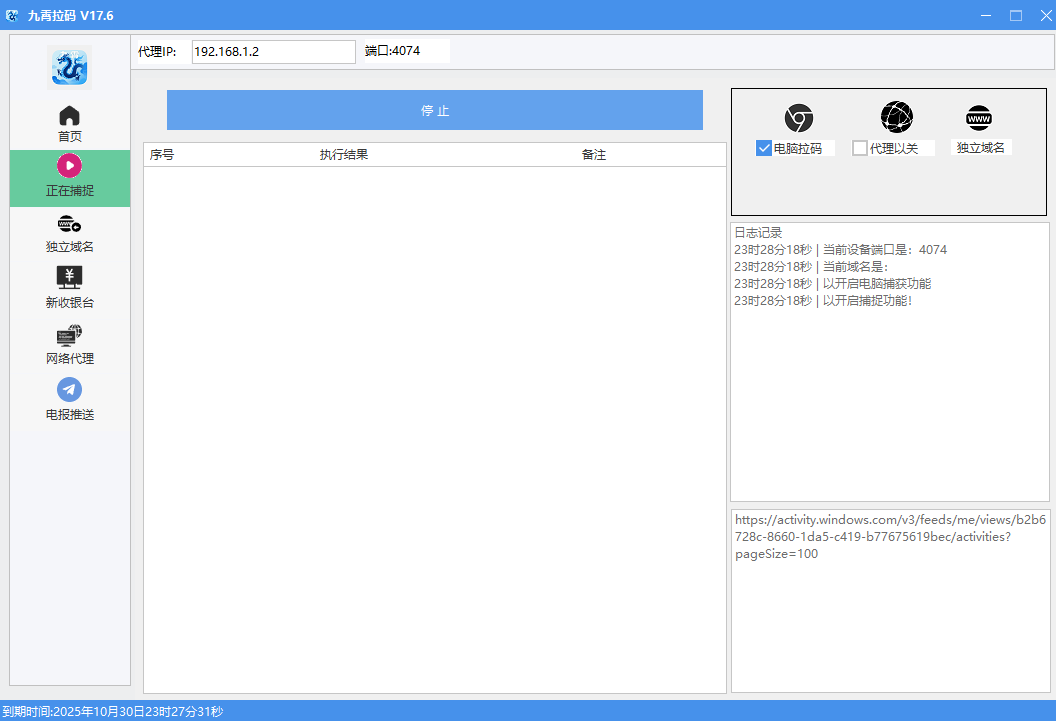Screen dimensions: 1056x721
Task: Click the Chrome icon above 电脑拉码
Action: [x=798, y=118]
